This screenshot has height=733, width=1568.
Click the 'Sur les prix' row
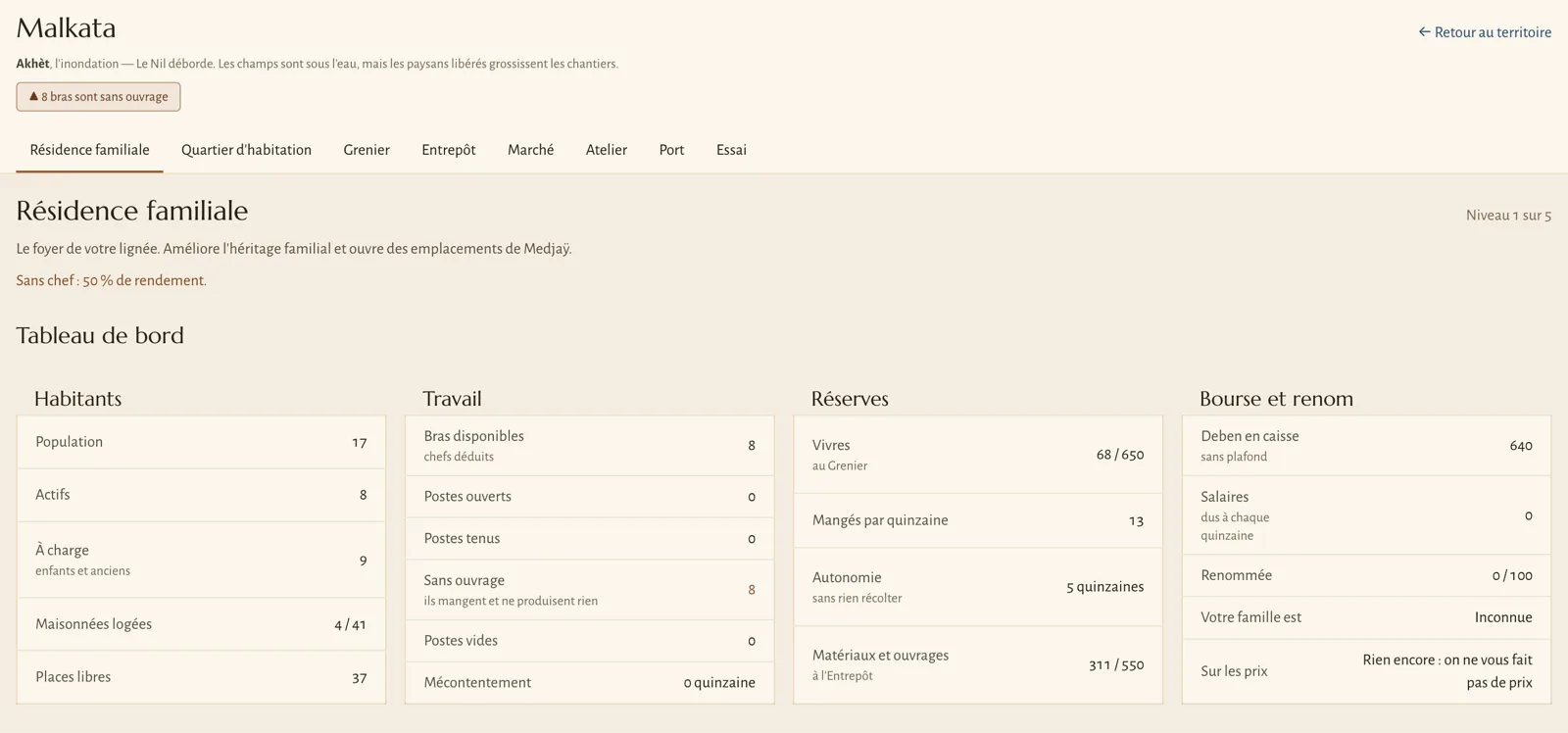click(1366, 671)
